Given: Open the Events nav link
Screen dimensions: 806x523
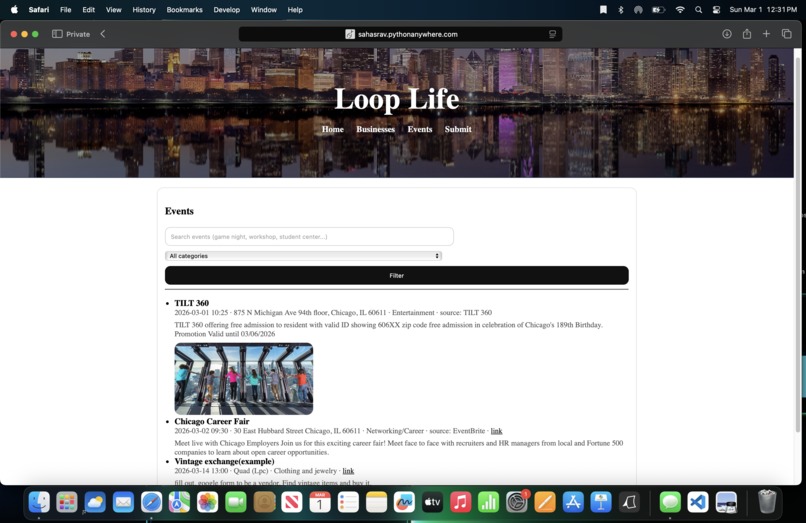Looking at the screenshot, I should pyautogui.click(x=419, y=129).
